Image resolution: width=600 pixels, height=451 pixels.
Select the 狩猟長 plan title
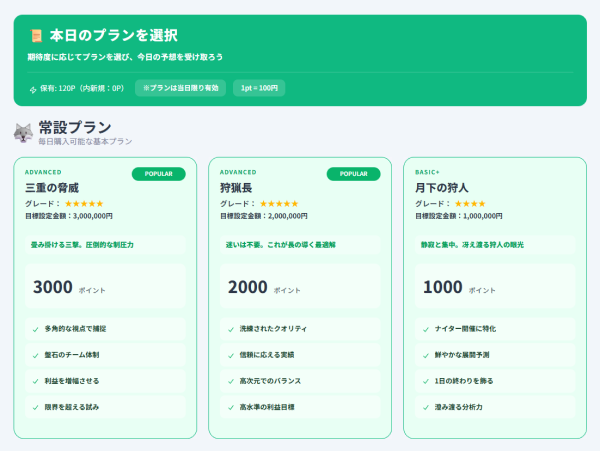236,188
